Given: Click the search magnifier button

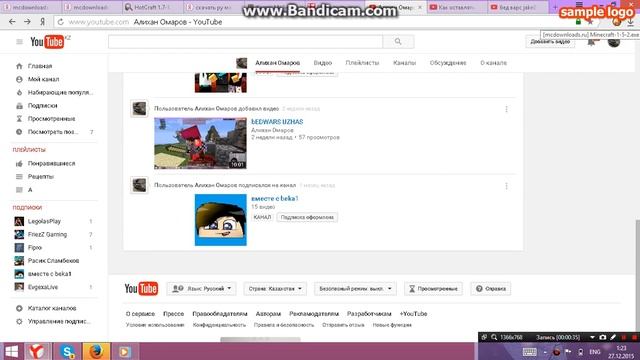Looking at the screenshot, I should click(398, 42).
